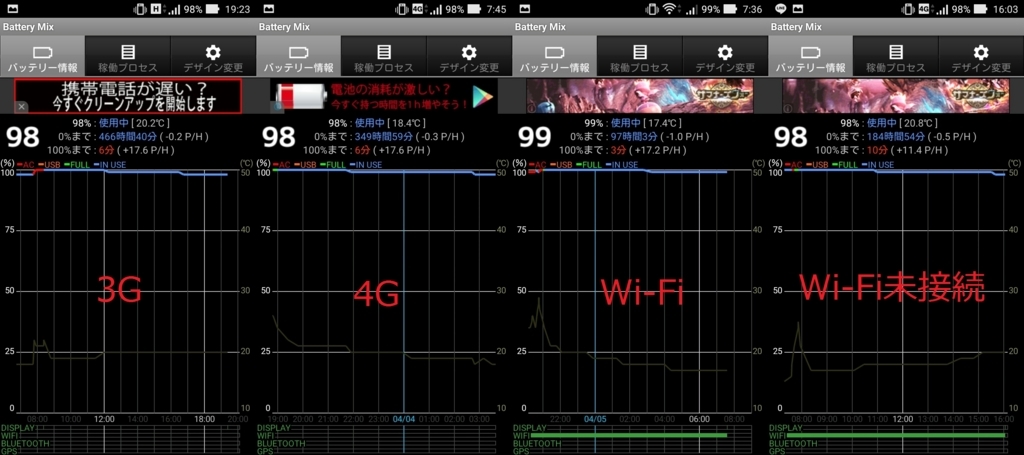Close the 携帯電話が遅い ad with the X
The image size is (1024, 455).
22,106
